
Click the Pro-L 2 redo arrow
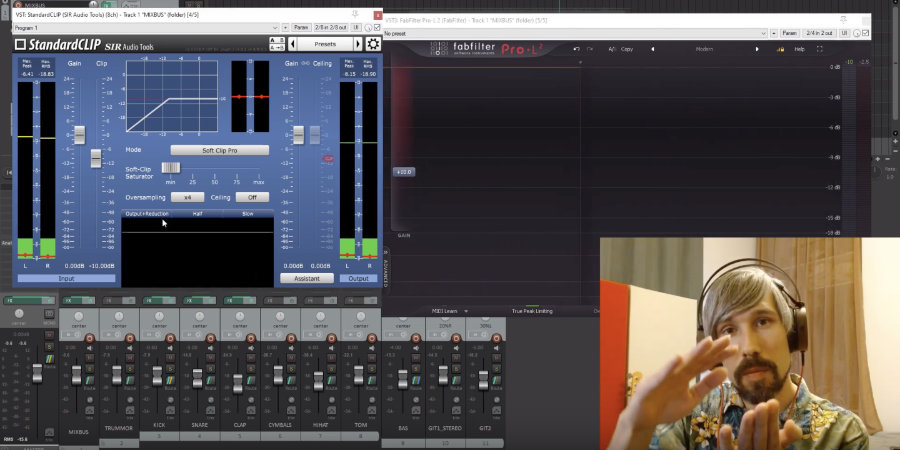[x=589, y=49]
